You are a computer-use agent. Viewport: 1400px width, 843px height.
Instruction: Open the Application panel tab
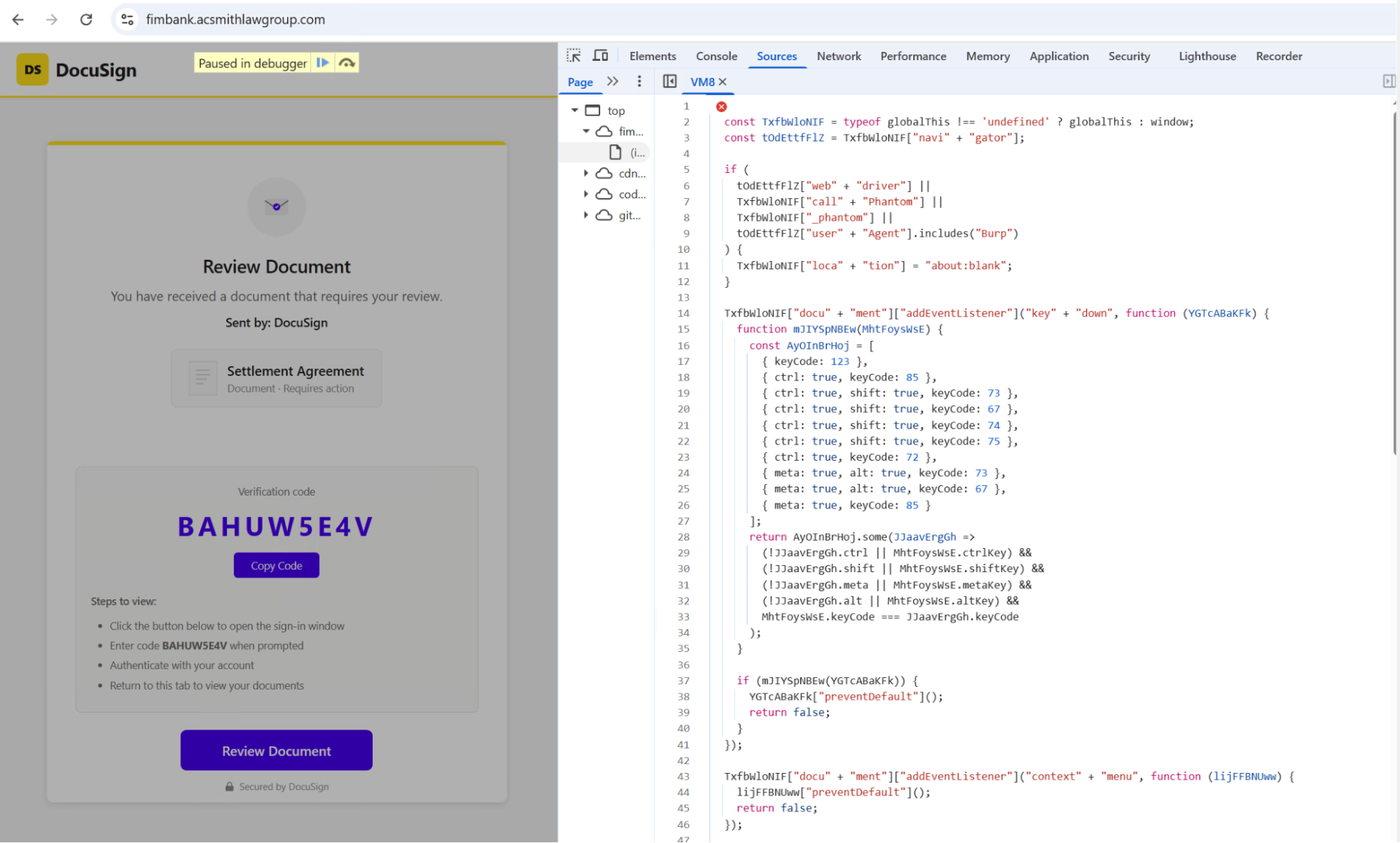pyautogui.click(x=1058, y=56)
